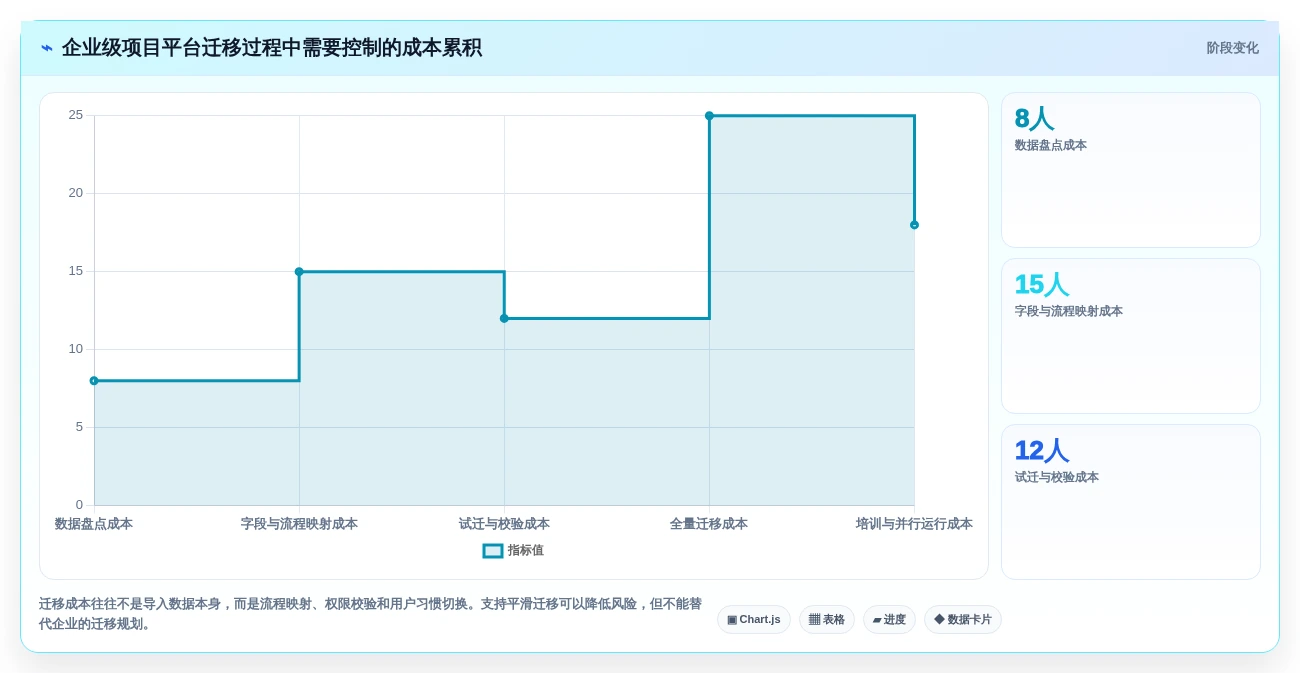Click the chart title 企业级项目平台迁移过程

pyautogui.click(x=271, y=48)
